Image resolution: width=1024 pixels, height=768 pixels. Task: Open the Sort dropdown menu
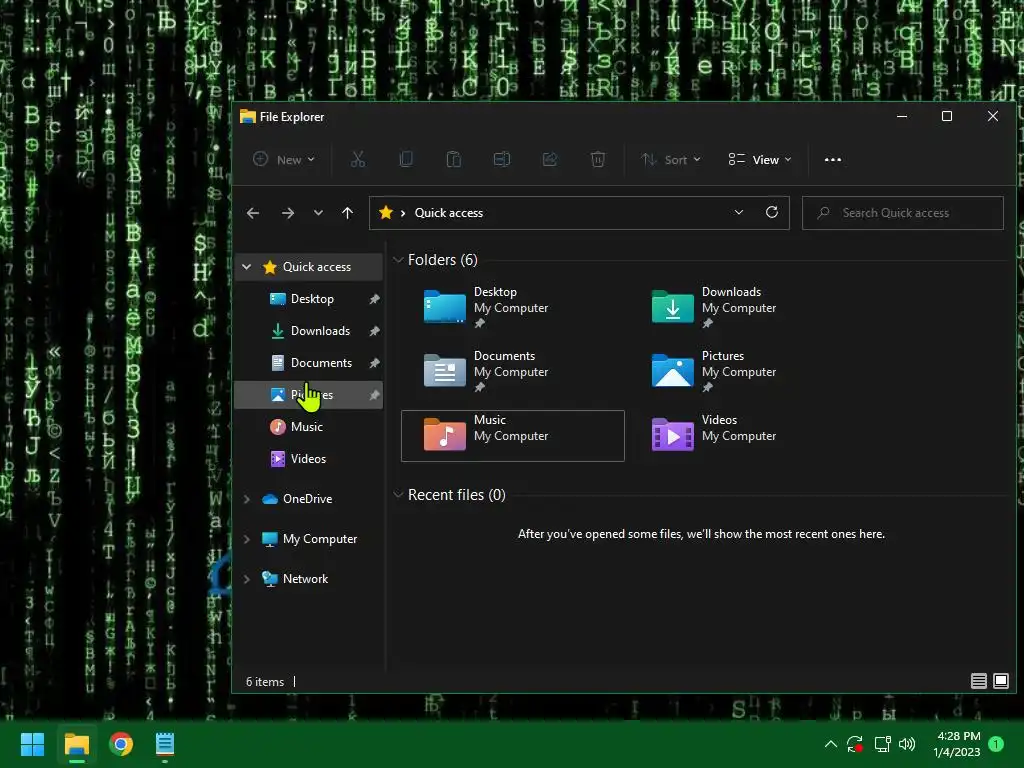point(671,159)
